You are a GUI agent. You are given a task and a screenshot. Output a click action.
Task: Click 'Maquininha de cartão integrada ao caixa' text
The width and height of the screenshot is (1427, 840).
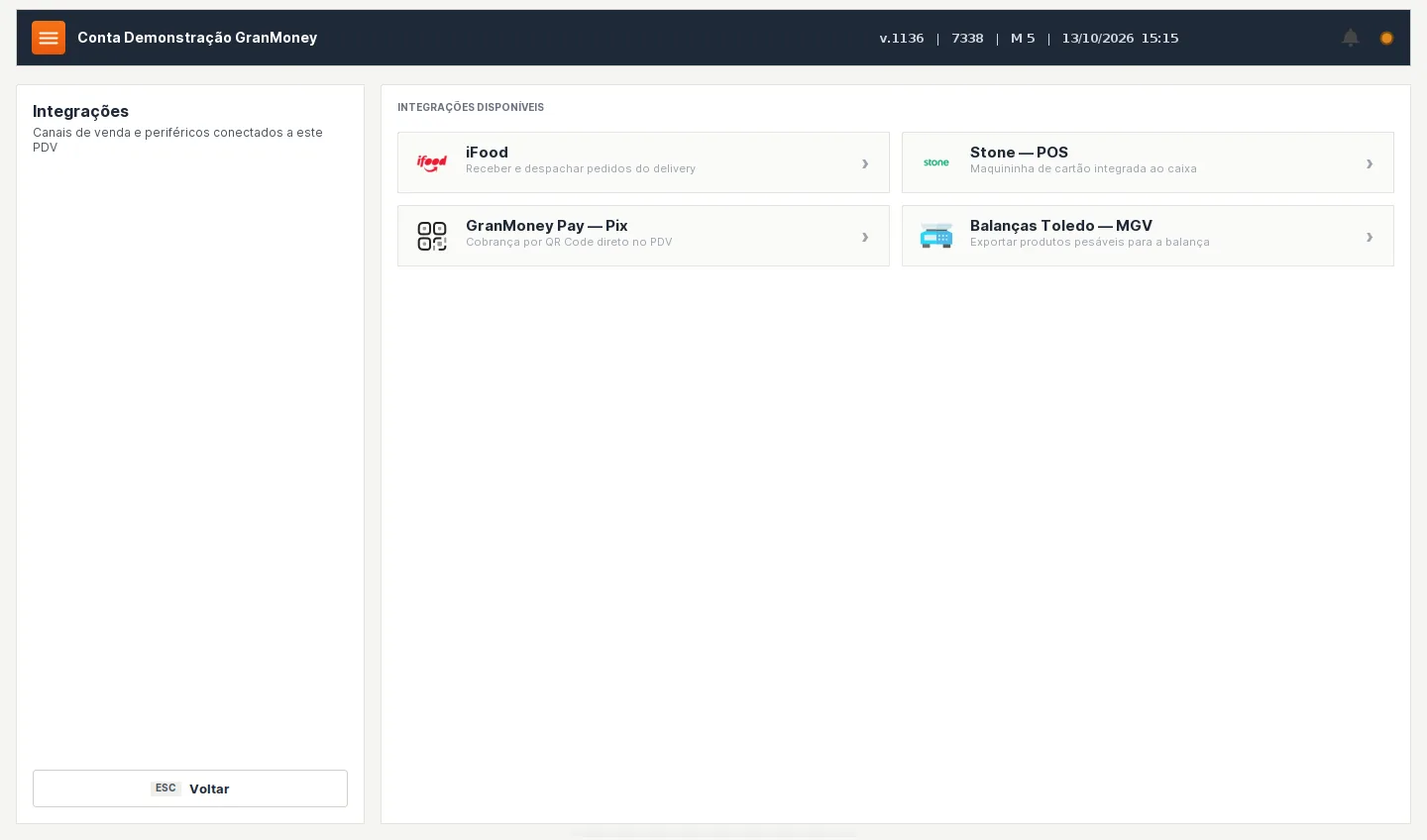[x=1083, y=168]
